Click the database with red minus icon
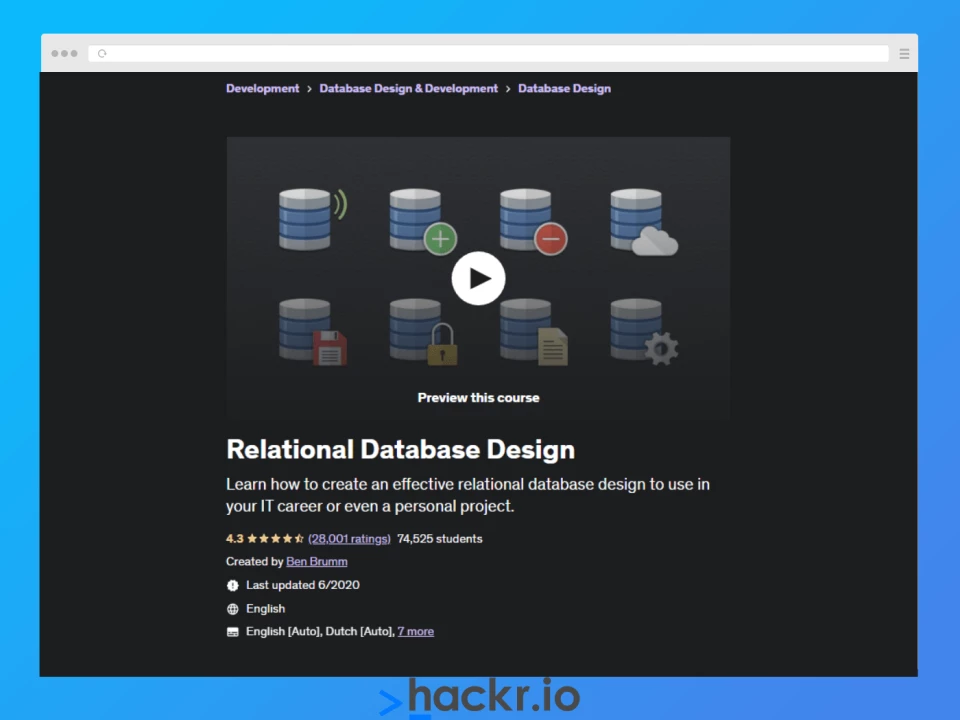 [x=533, y=221]
